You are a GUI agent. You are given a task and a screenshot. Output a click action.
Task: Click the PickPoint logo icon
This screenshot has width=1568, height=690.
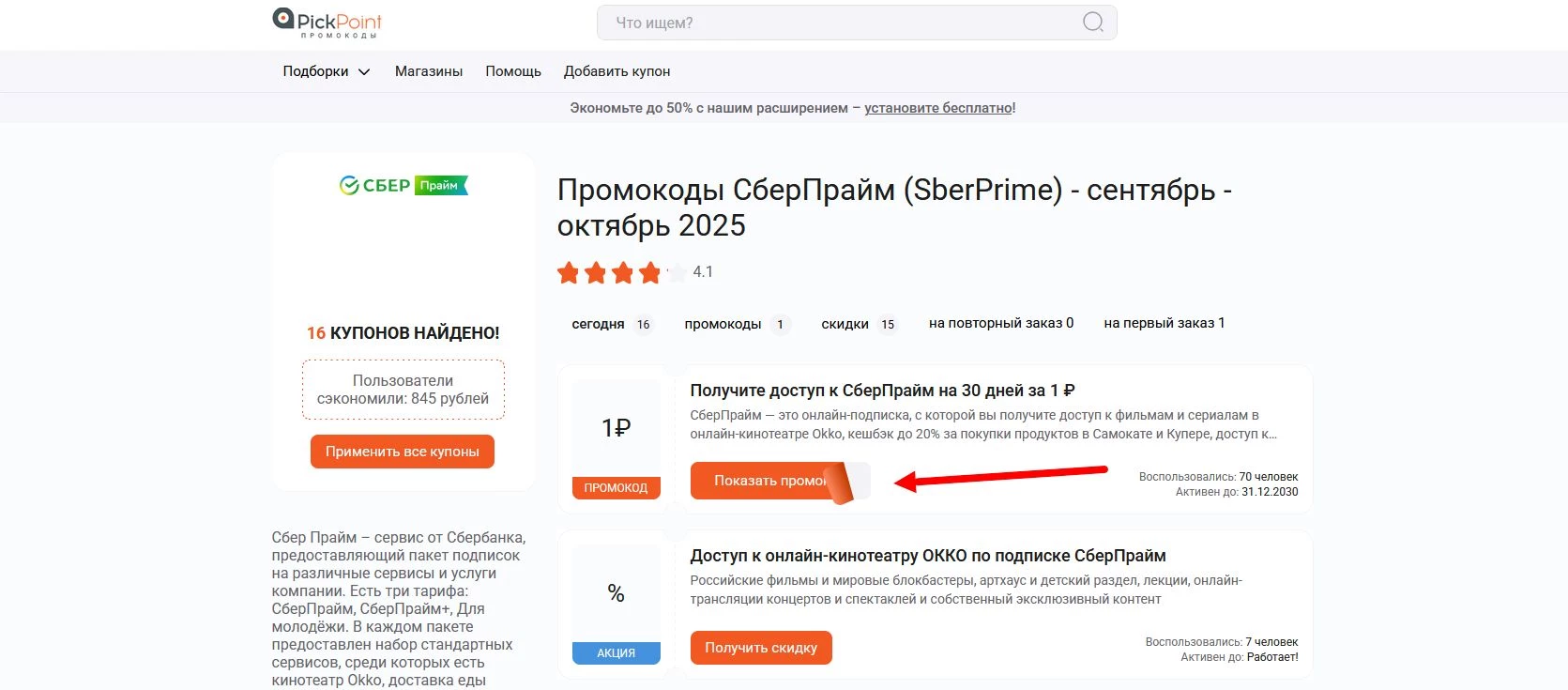[283, 19]
